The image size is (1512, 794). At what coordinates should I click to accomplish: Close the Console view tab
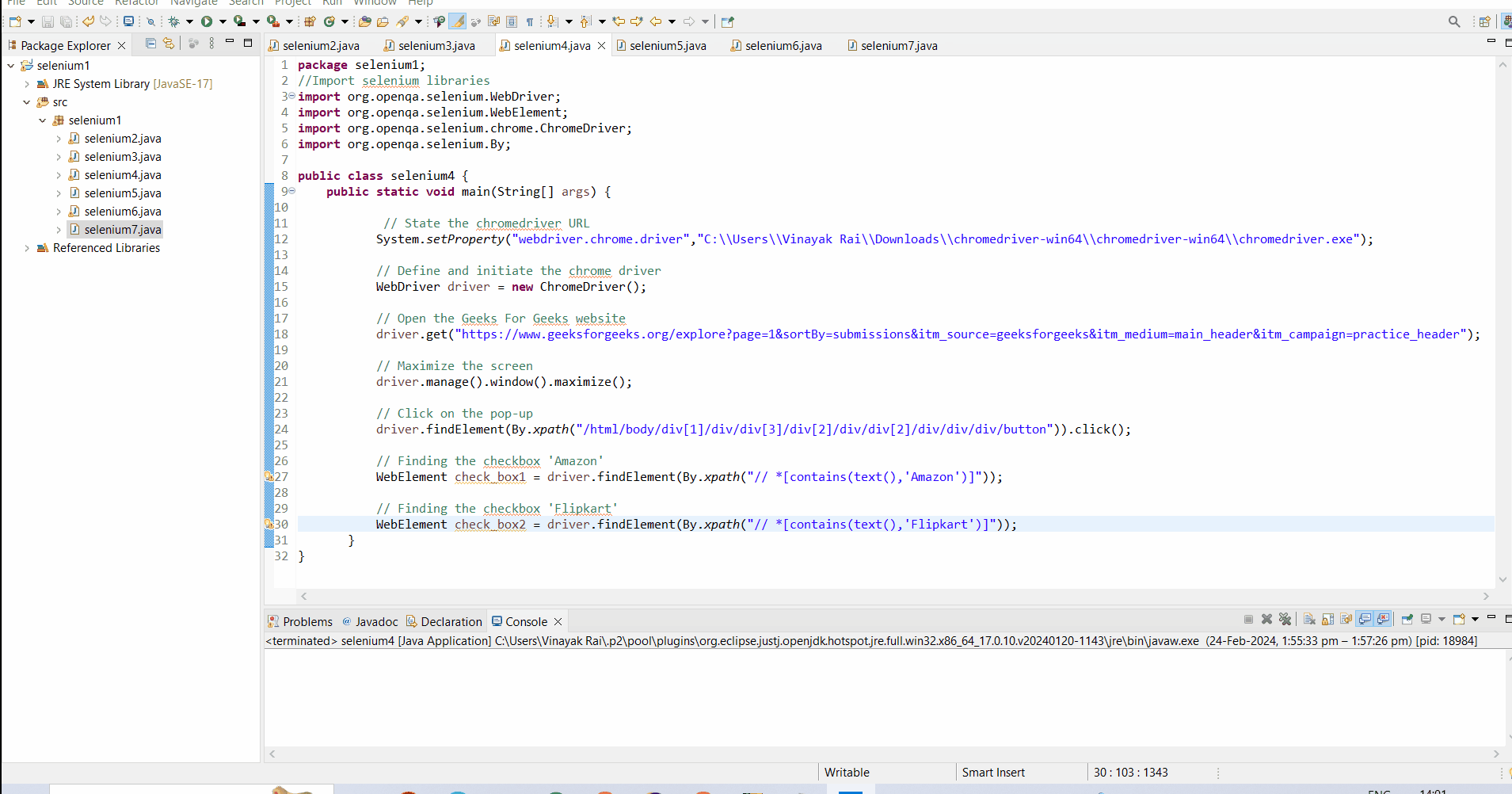pyautogui.click(x=558, y=622)
